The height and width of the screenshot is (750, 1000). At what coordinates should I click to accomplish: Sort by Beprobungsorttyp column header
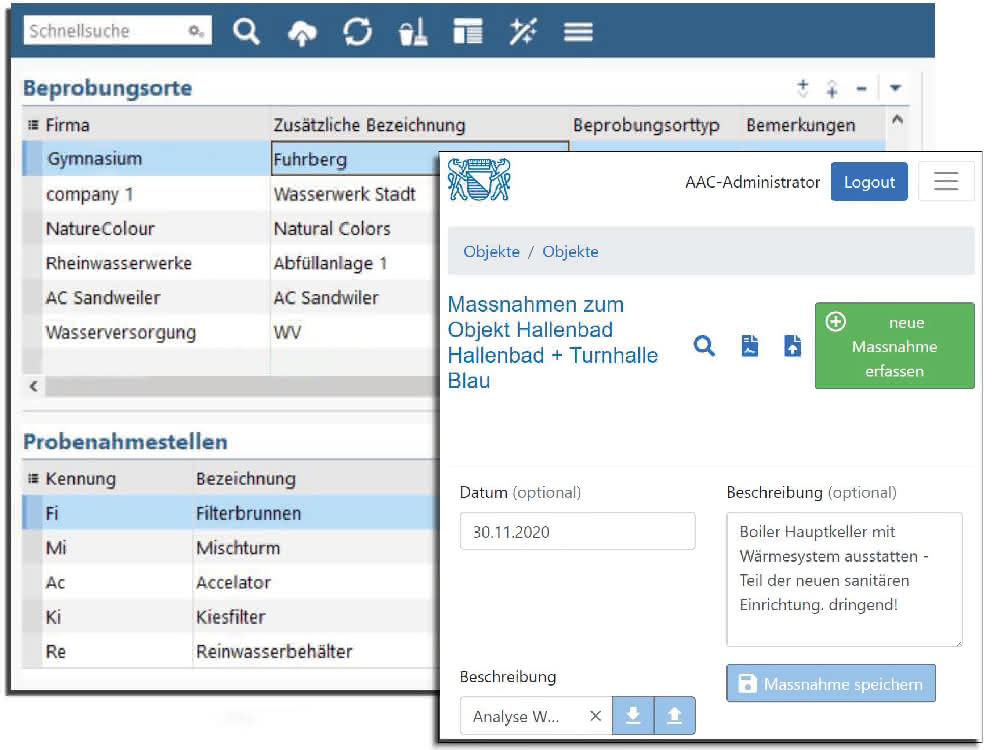coord(646,125)
